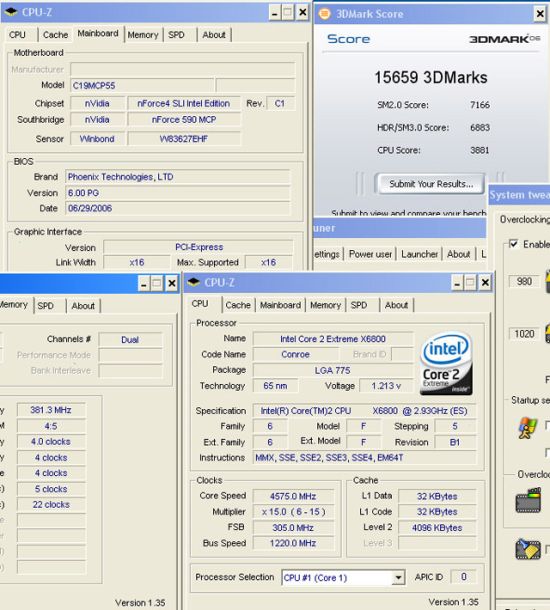Click the CPU-Z title icon in Mainboard window

coord(11,12)
